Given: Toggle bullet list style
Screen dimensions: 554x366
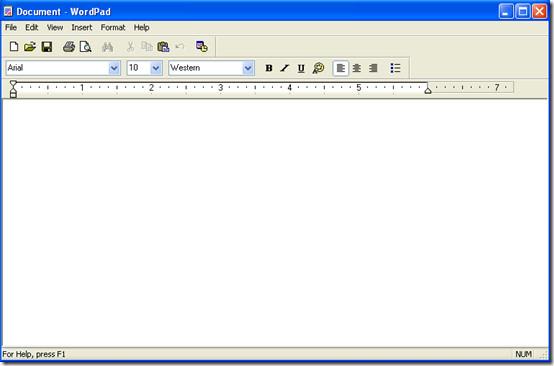Looking at the screenshot, I should point(395,68).
